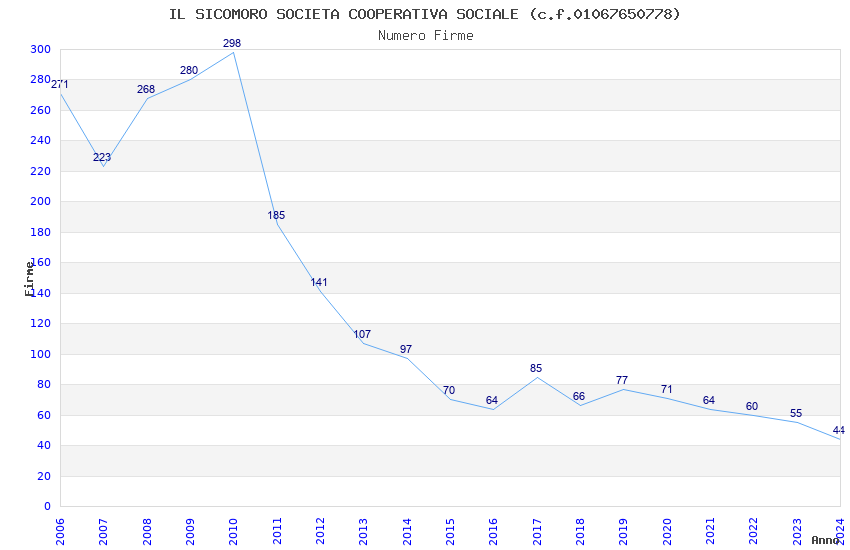
Task: Click the x-axis year '2008'
Action: point(147,532)
